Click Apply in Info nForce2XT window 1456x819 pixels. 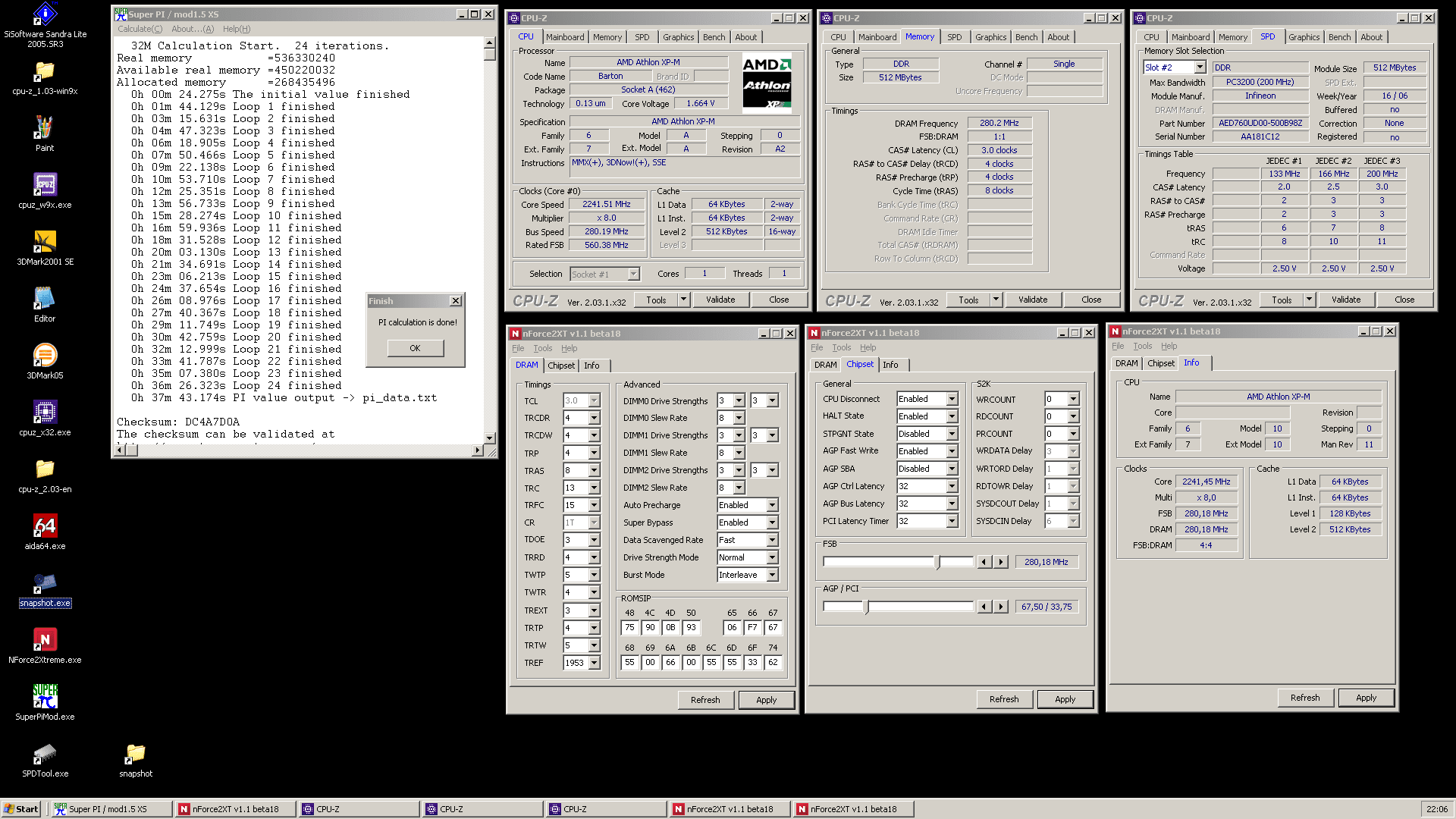tap(1366, 698)
